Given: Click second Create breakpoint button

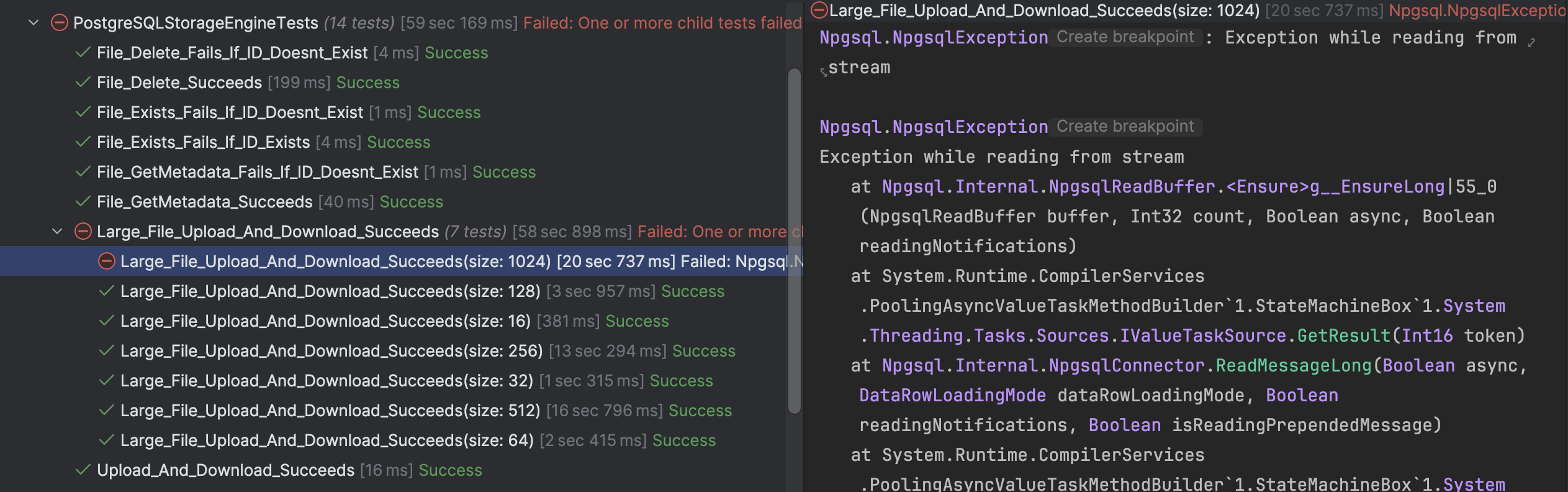Looking at the screenshot, I should click(x=1125, y=127).
